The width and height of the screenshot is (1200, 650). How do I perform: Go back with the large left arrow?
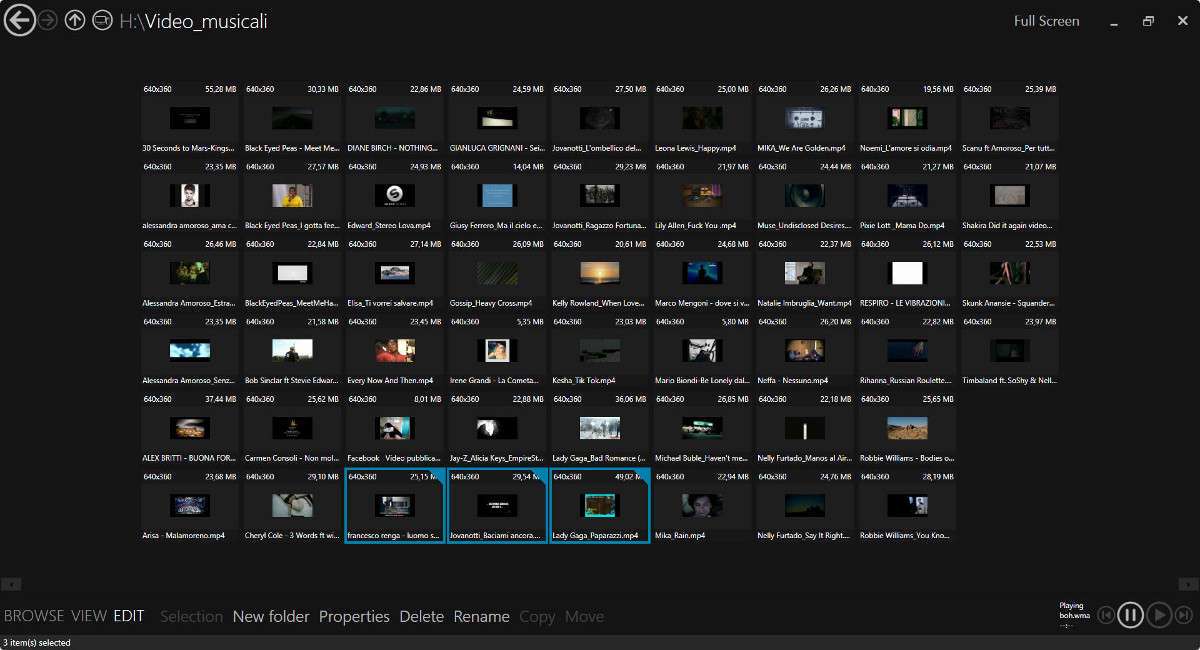[x=19, y=20]
